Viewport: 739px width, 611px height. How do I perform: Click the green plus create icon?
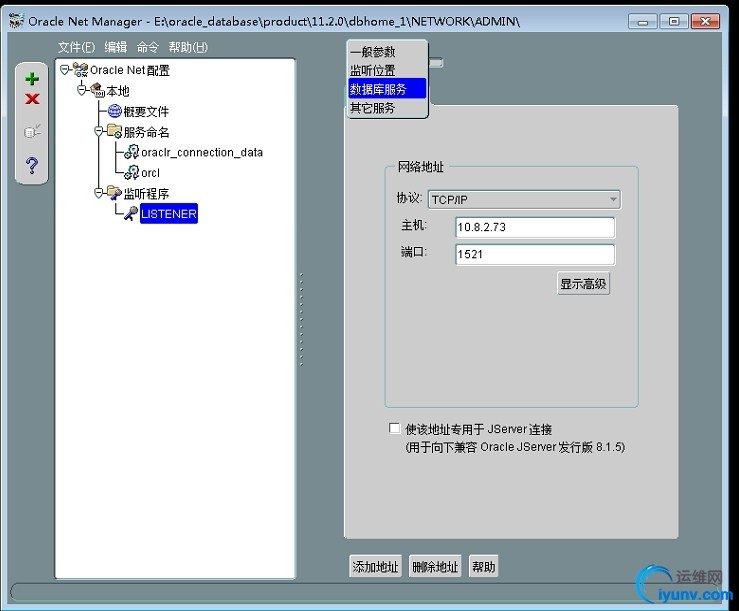(x=32, y=79)
